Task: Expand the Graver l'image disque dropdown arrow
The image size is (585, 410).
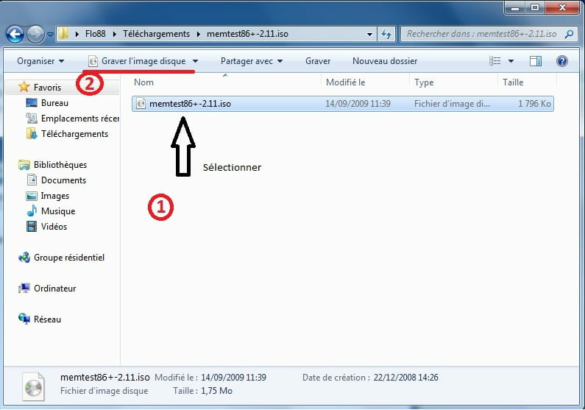Action: click(195, 61)
